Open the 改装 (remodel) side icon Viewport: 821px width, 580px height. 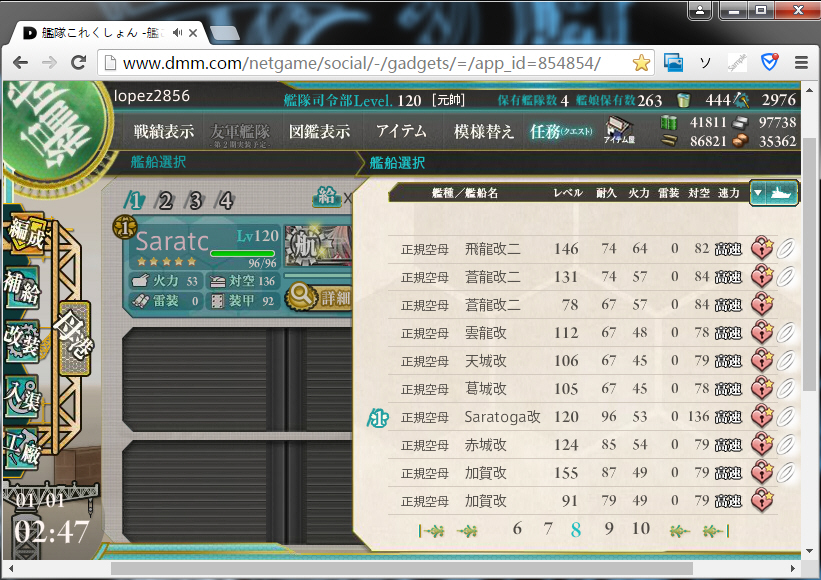[22, 341]
